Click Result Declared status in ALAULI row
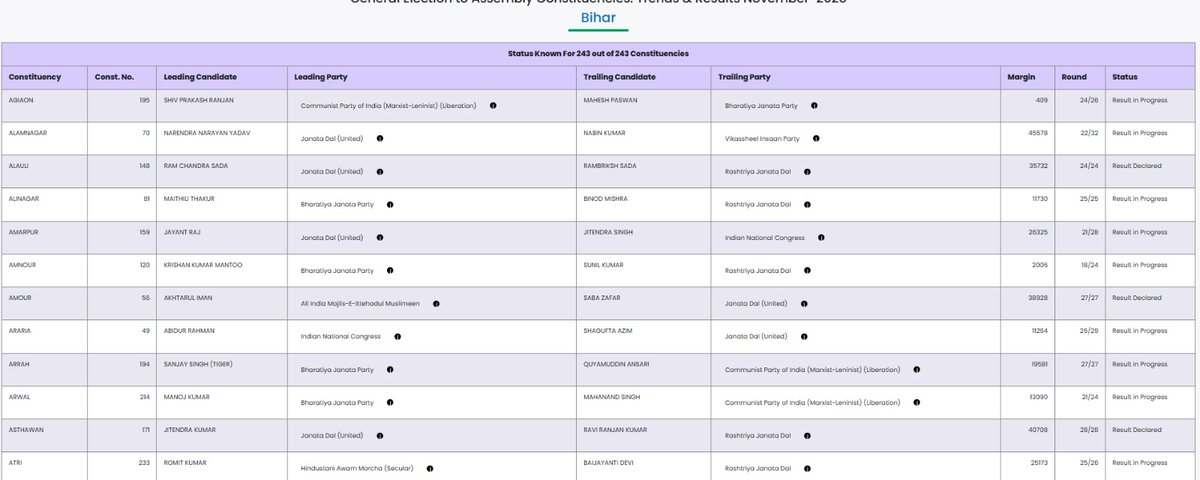 point(1137,166)
